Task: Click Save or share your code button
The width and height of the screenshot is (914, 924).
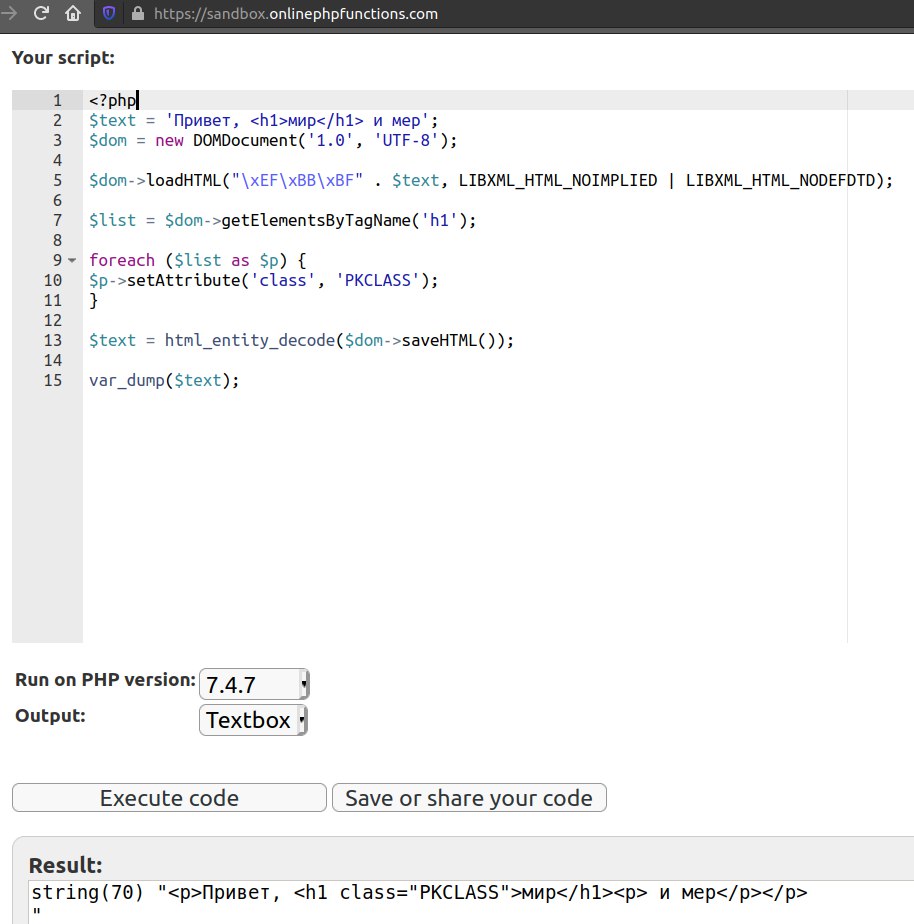Action: tap(469, 798)
